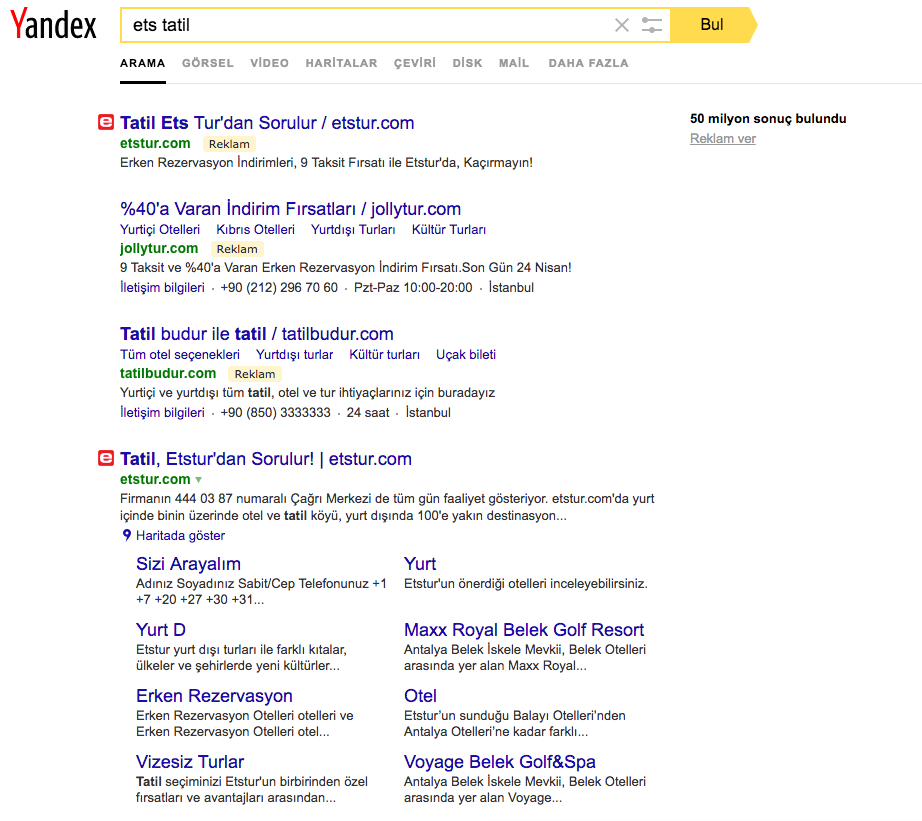Click the '+90 (212) 296 70 60' phone number
The image size is (922, 821).
279,288
